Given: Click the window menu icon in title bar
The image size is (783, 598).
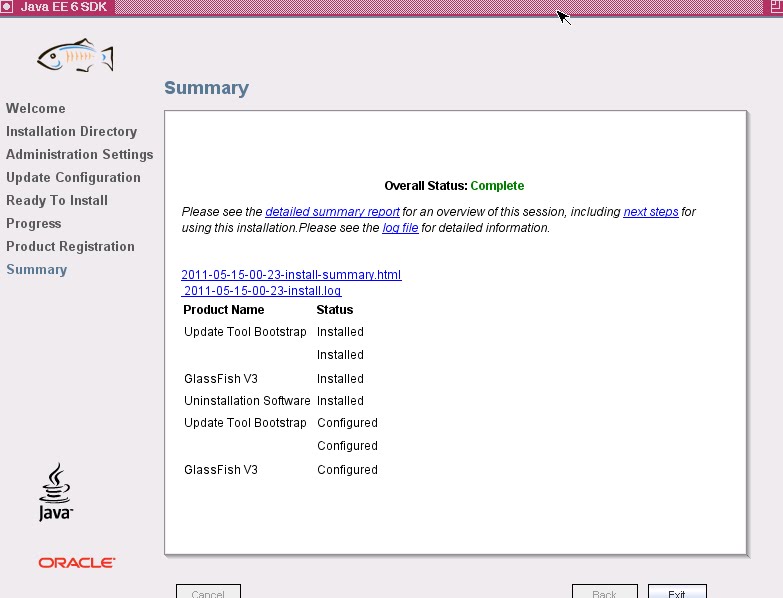Looking at the screenshot, I should (6, 6).
